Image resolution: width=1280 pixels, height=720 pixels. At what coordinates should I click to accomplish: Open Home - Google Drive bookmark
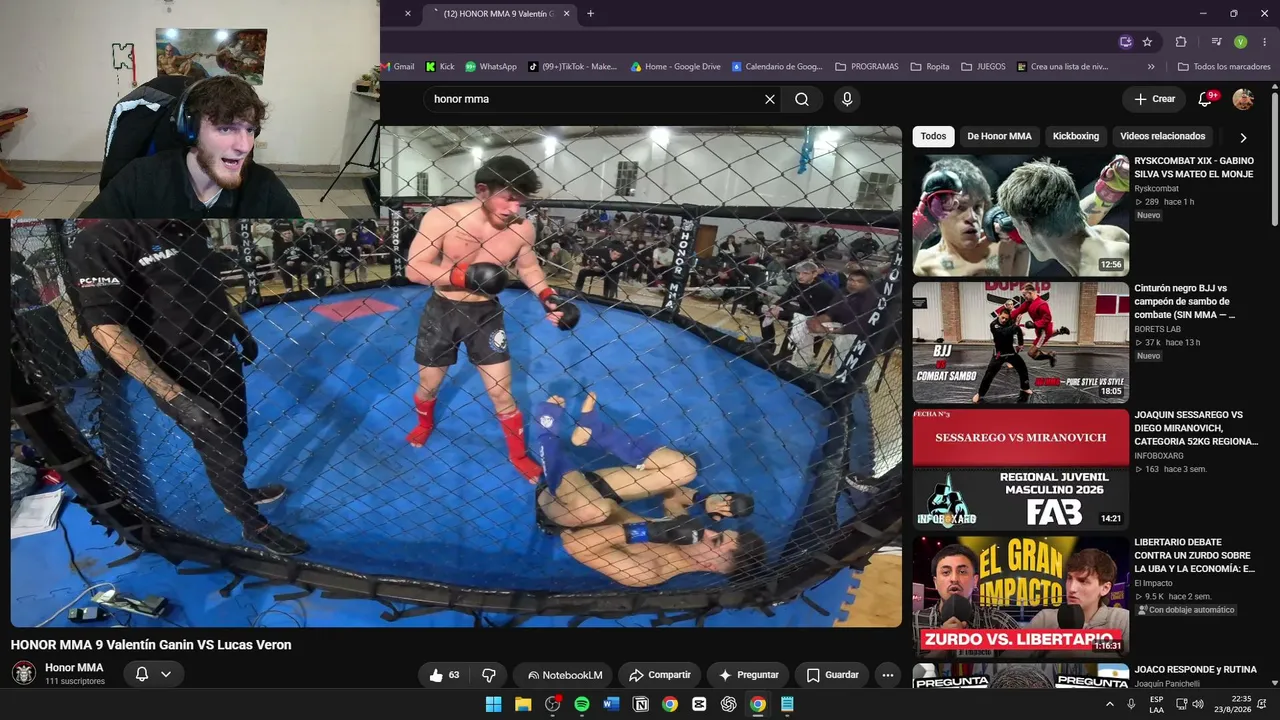tap(675, 67)
